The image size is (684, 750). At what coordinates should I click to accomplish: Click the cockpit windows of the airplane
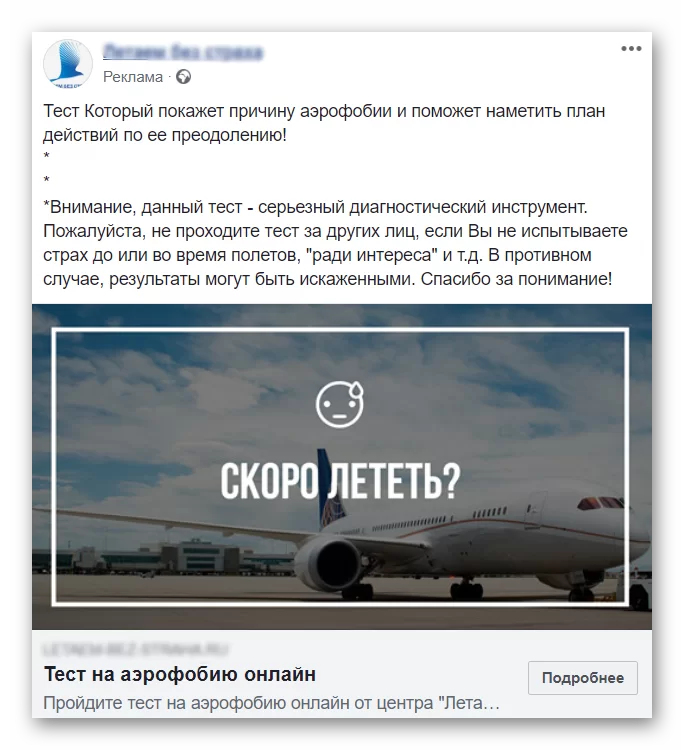[x=600, y=503]
